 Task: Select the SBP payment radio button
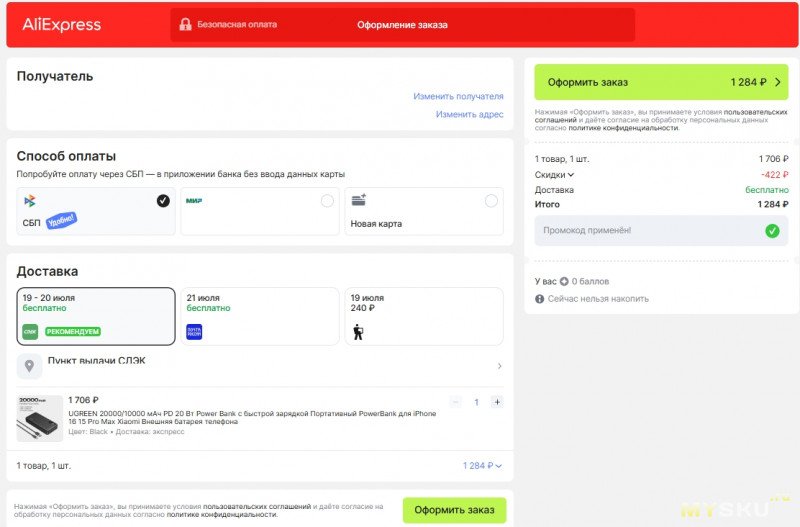(x=163, y=201)
